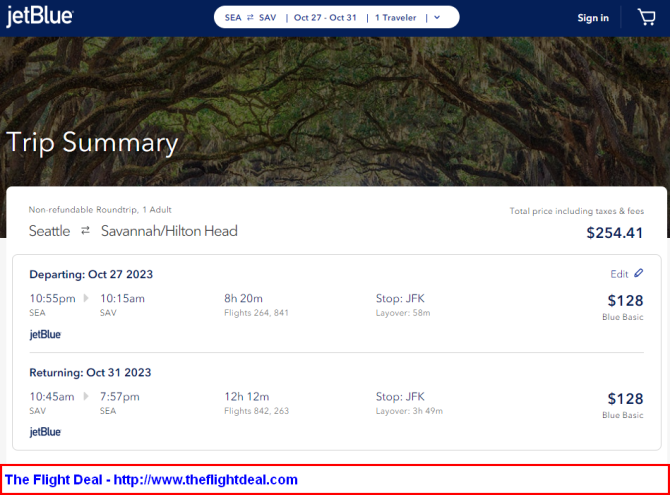Viewport: 670px width, 495px height.
Task: Click the Trip Summary heading
Action: [x=92, y=143]
